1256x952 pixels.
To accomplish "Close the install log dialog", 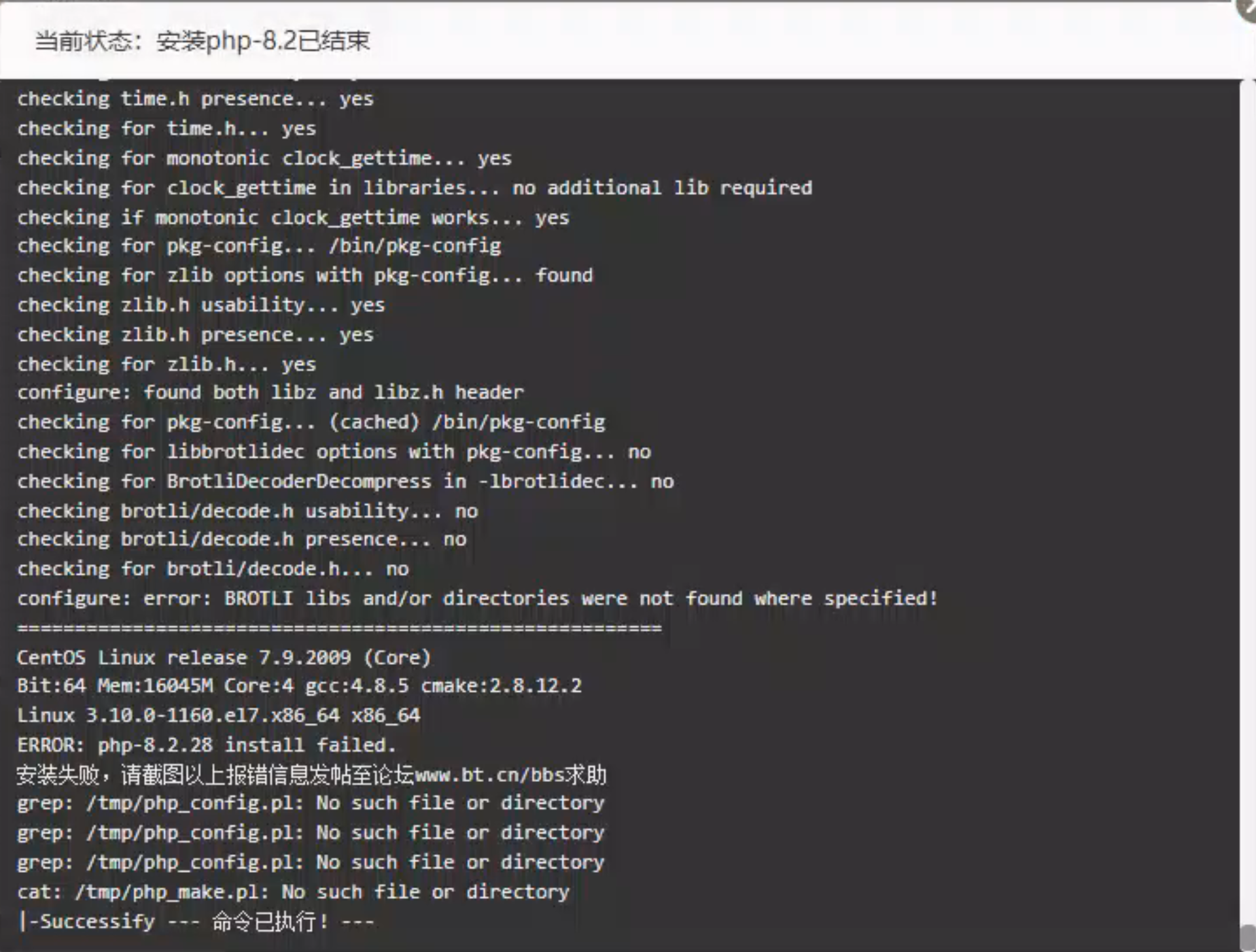I will pos(1248,8).
